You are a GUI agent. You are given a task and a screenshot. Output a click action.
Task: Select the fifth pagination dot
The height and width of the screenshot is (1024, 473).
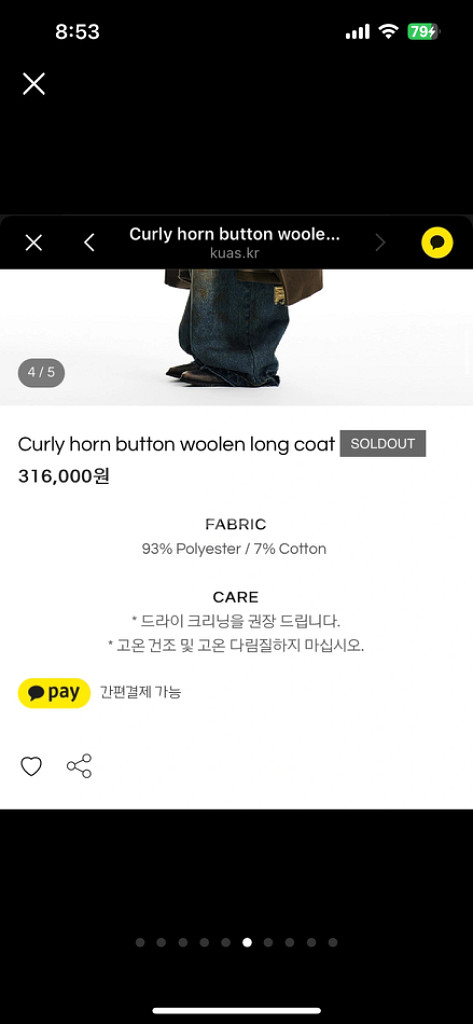click(225, 942)
